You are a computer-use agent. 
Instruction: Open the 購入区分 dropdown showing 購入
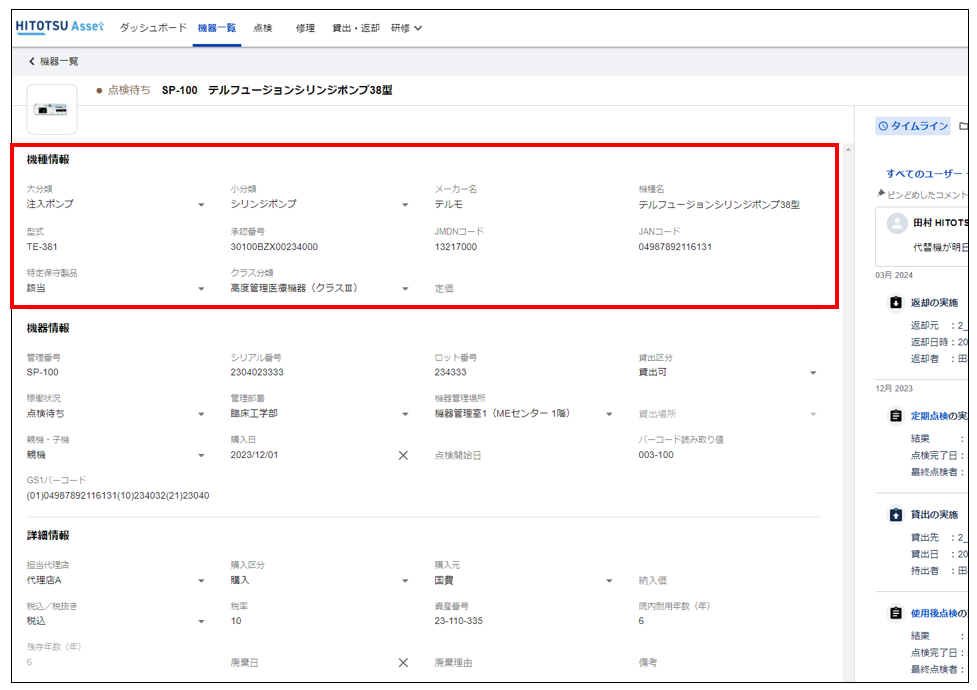coord(320,580)
